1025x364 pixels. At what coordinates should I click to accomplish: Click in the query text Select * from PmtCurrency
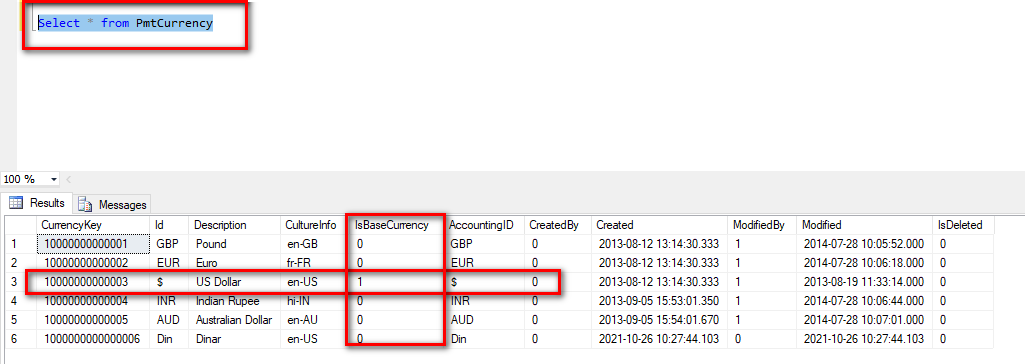(x=126, y=24)
